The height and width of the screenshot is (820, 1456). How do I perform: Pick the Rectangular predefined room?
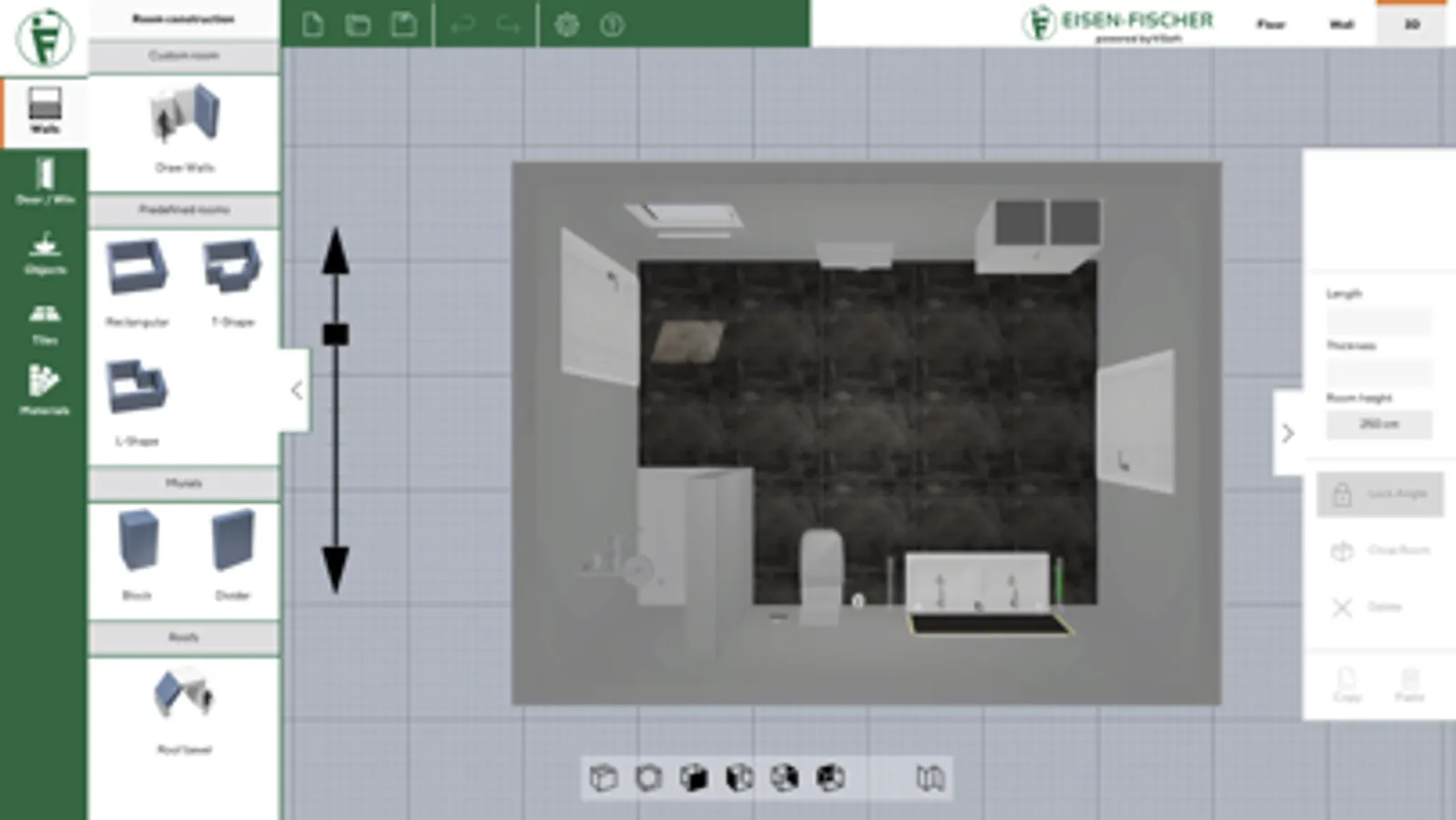click(x=137, y=282)
